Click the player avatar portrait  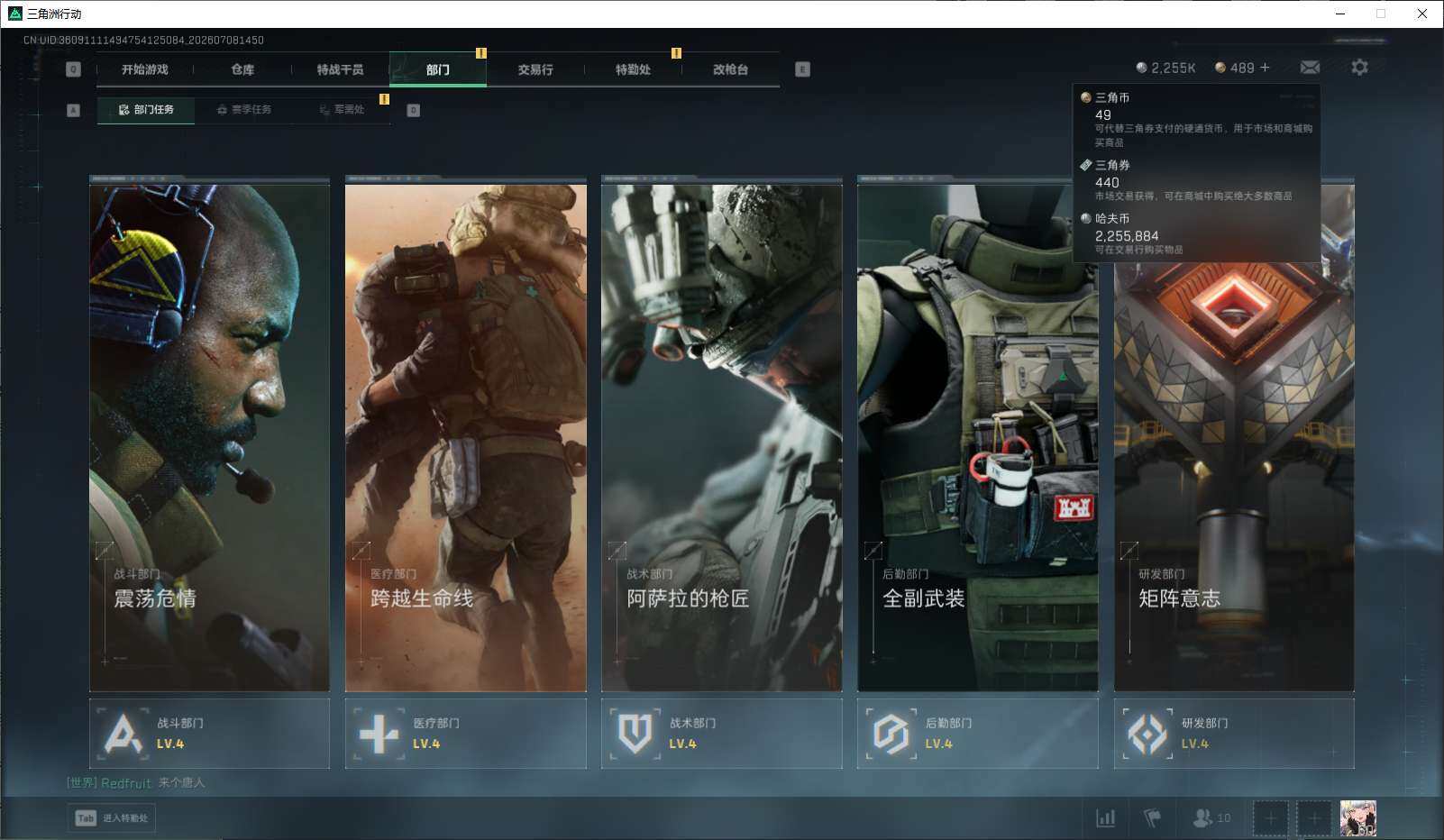click(1357, 818)
